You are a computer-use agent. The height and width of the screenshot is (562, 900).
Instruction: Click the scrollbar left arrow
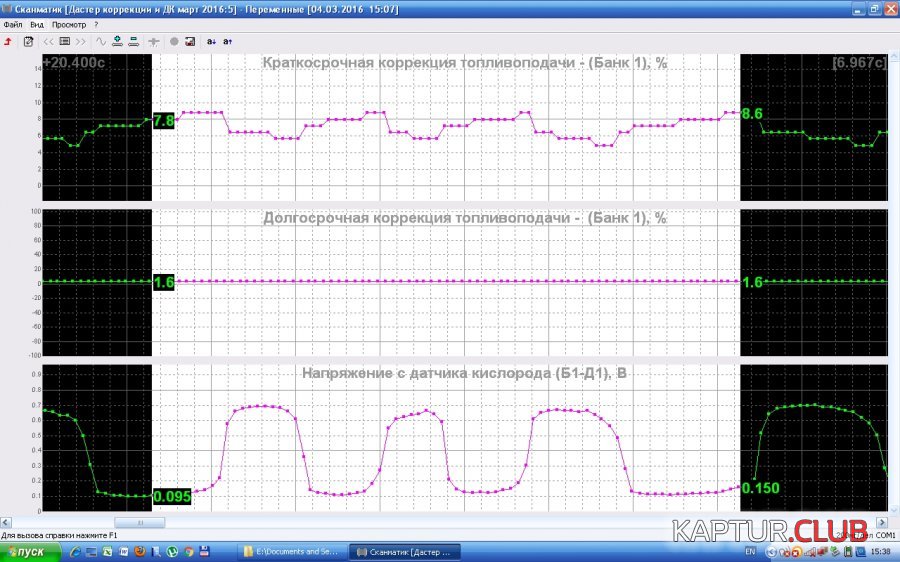point(6,522)
